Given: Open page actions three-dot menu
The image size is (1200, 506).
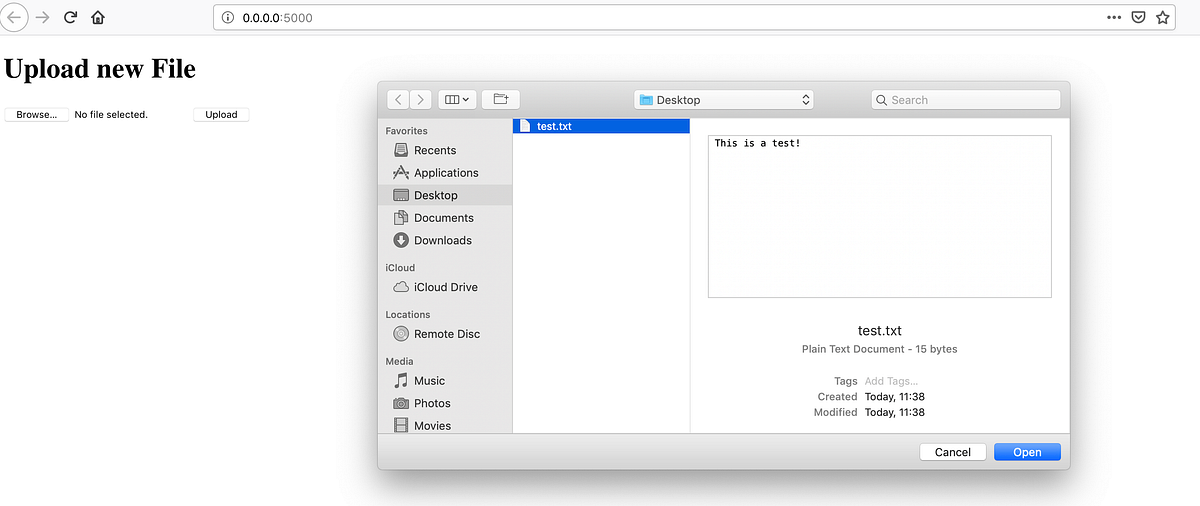Looking at the screenshot, I should click(1114, 17).
